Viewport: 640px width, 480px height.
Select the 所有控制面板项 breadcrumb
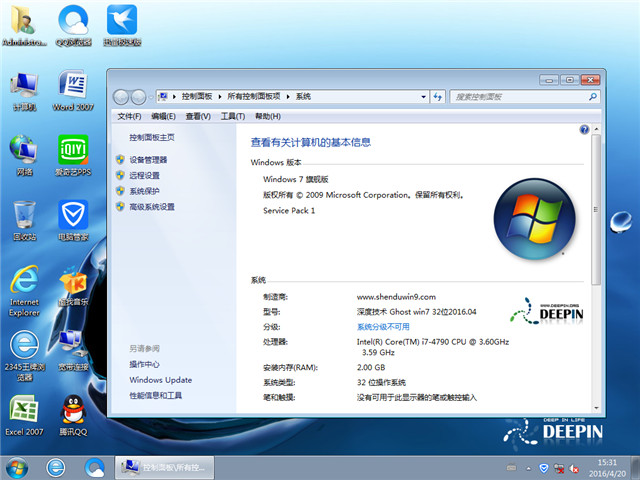254,97
